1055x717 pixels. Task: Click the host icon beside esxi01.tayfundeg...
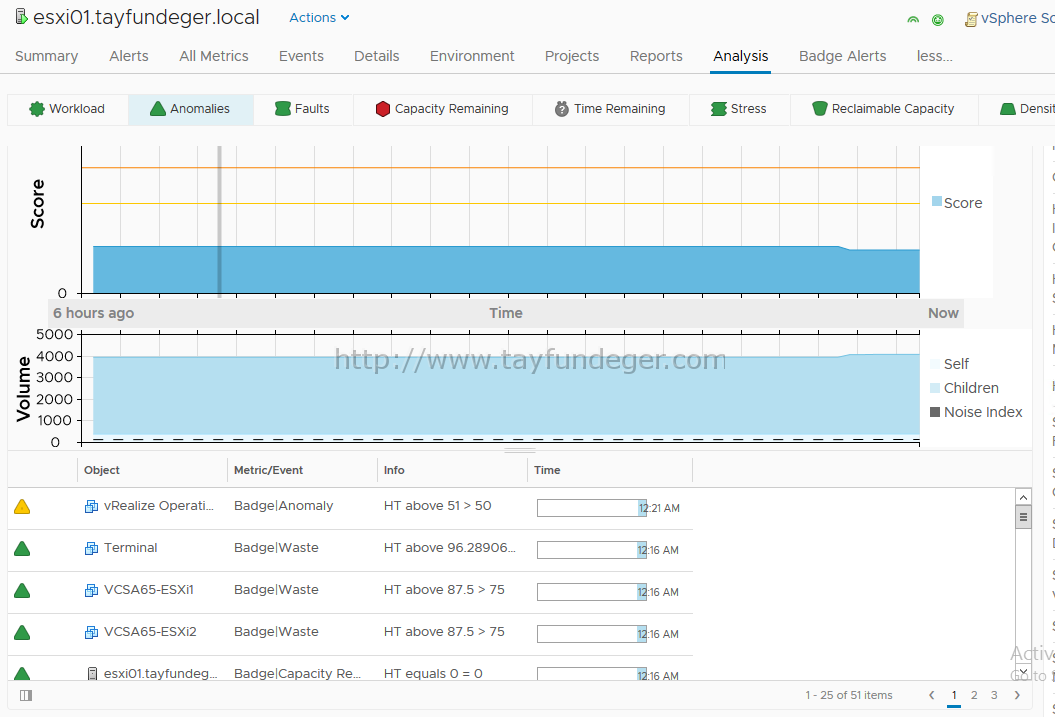(93, 673)
